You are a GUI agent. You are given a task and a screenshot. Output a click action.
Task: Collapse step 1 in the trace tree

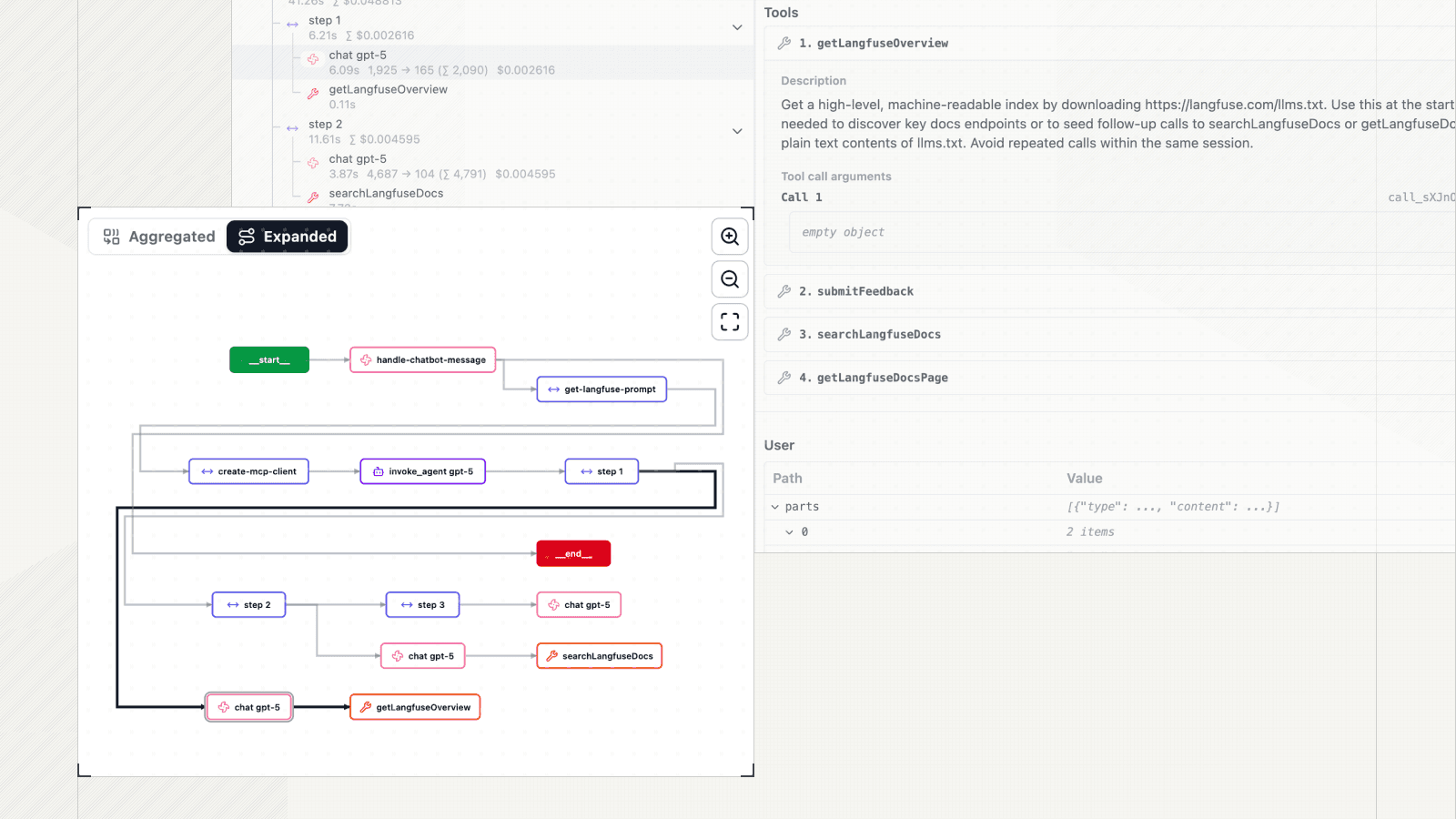[737, 27]
